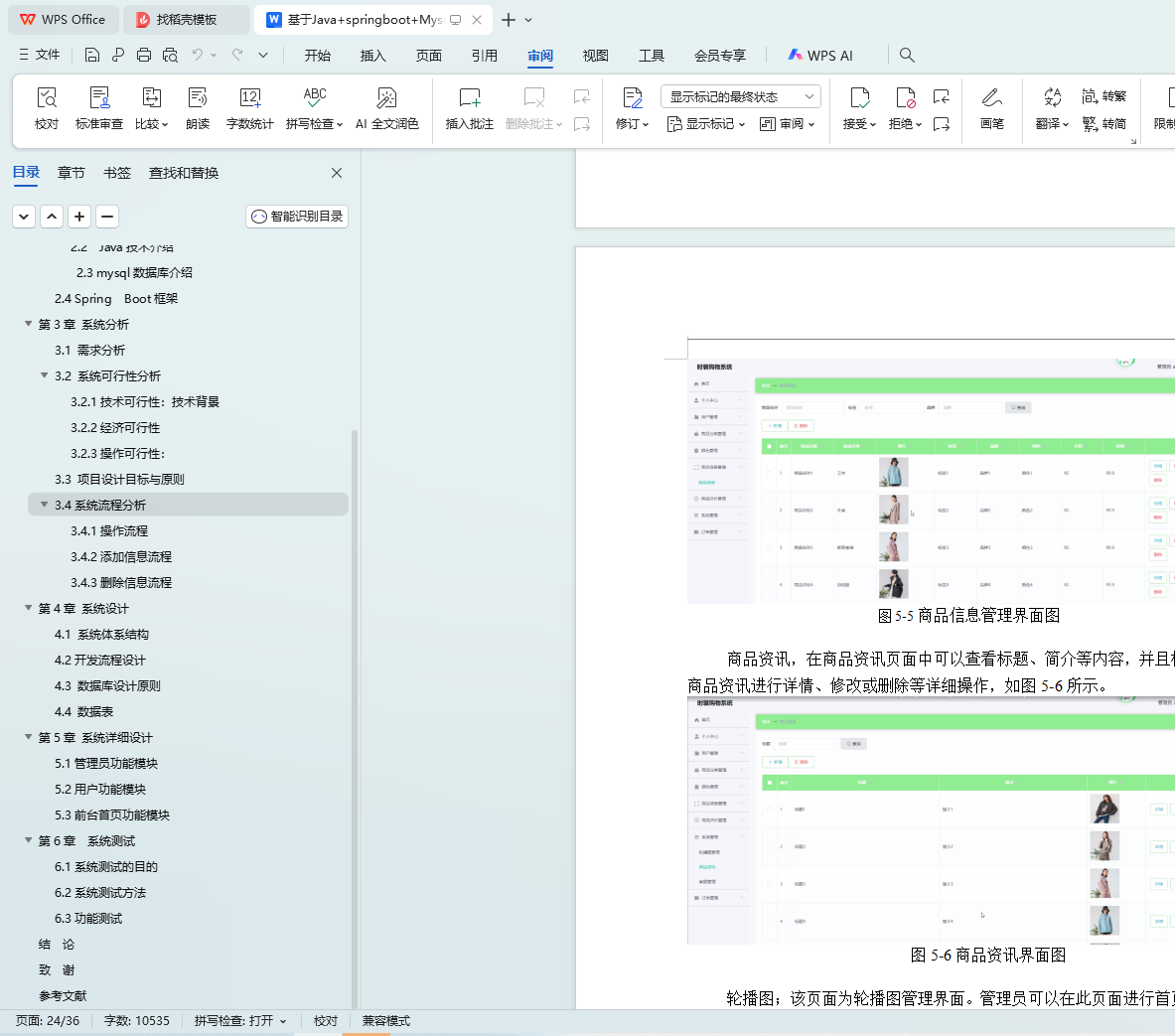Viewport: 1175px width, 1036px height.
Task: Click the WPS AI button
Action: (x=819, y=56)
